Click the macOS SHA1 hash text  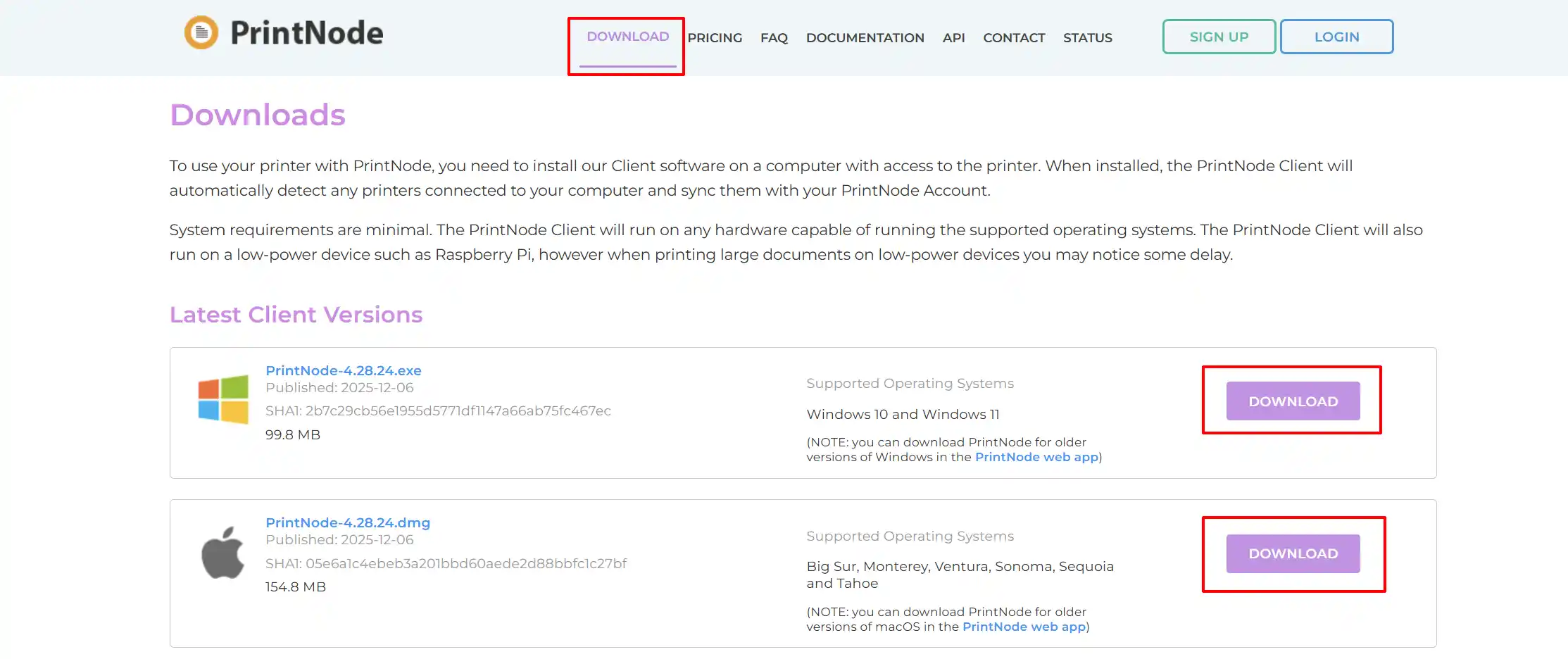(x=446, y=563)
